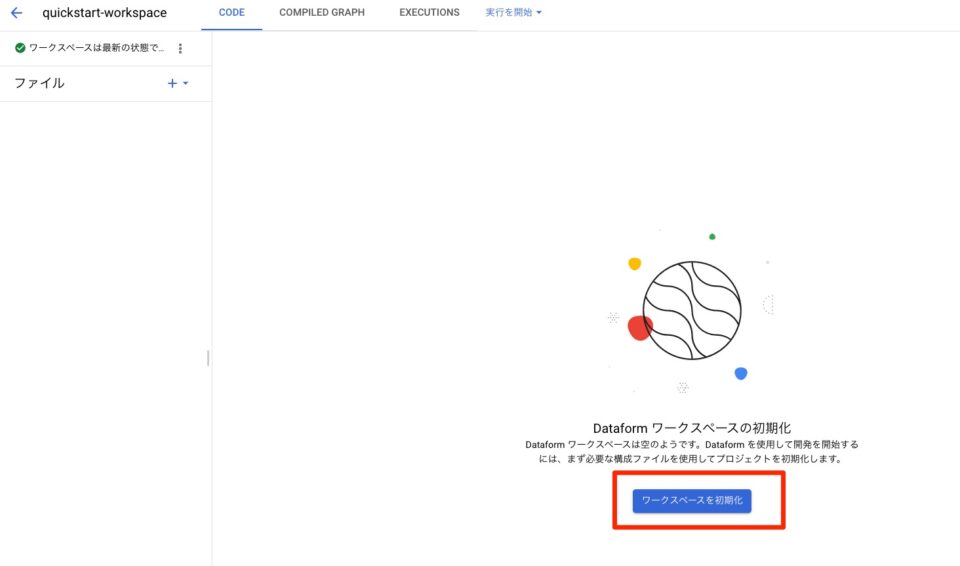Click the quickstart-workspace title

[104, 13]
